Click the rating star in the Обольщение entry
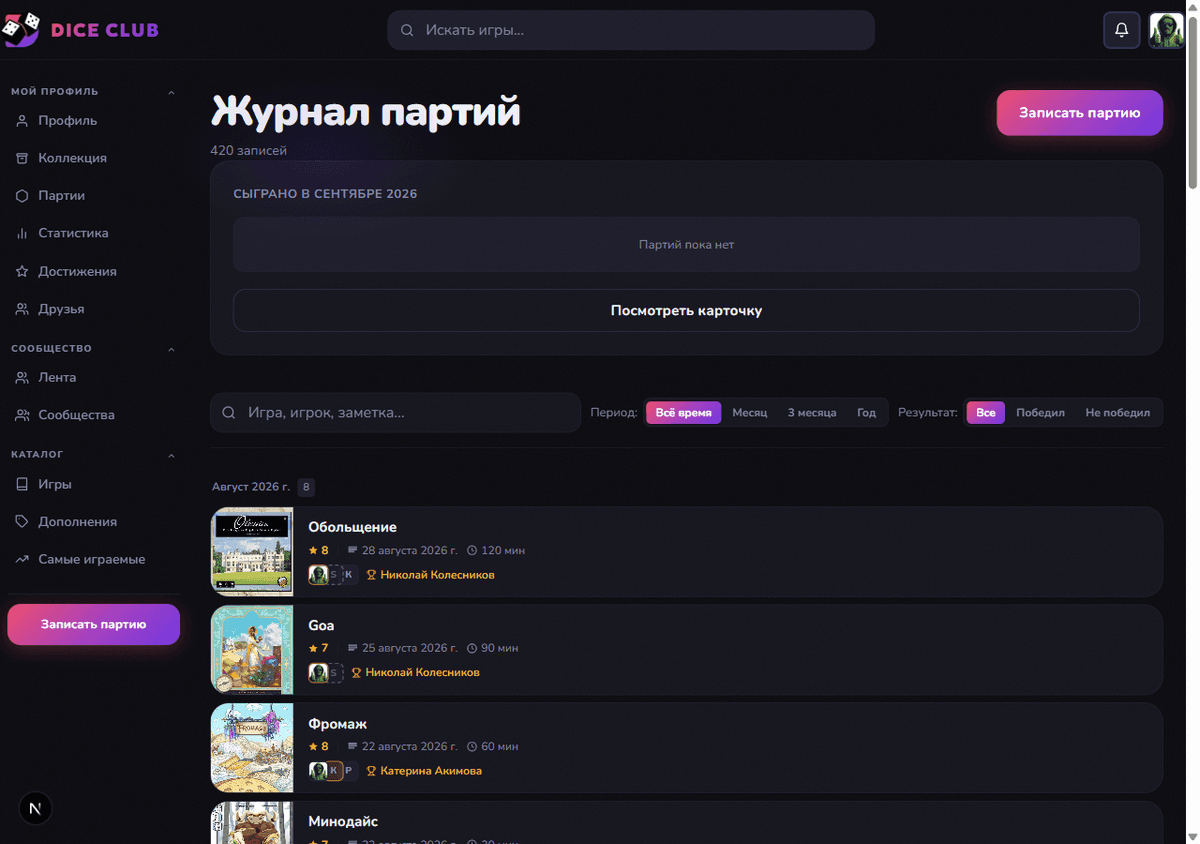This screenshot has width=1200, height=844. click(x=313, y=550)
